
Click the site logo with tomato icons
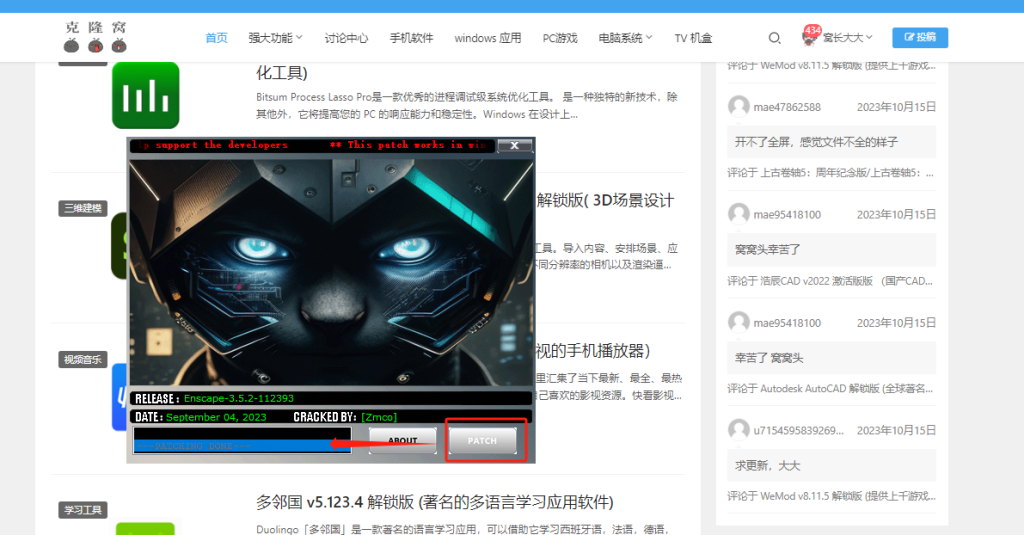coord(95,37)
